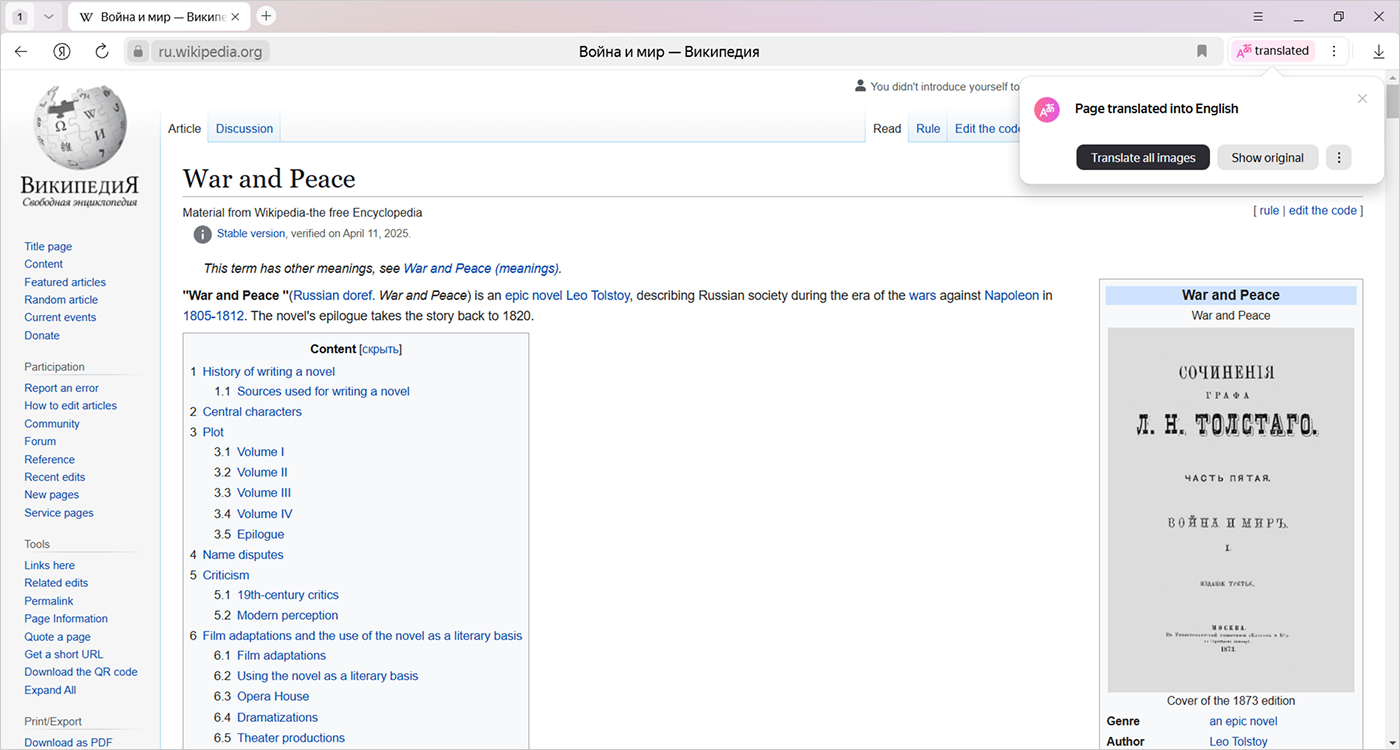Open address bar three-dot menu
The height and width of the screenshot is (750, 1400).
(x=1333, y=51)
